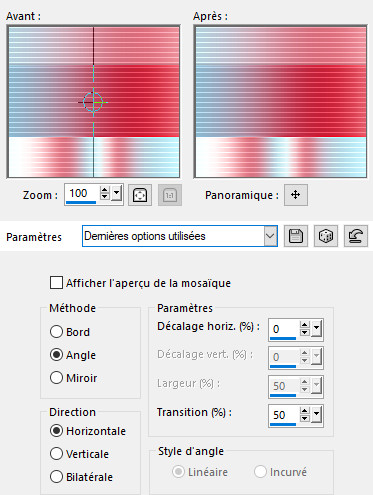Click the Après preview image
The height and width of the screenshot is (495, 373).
click(280, 102)
